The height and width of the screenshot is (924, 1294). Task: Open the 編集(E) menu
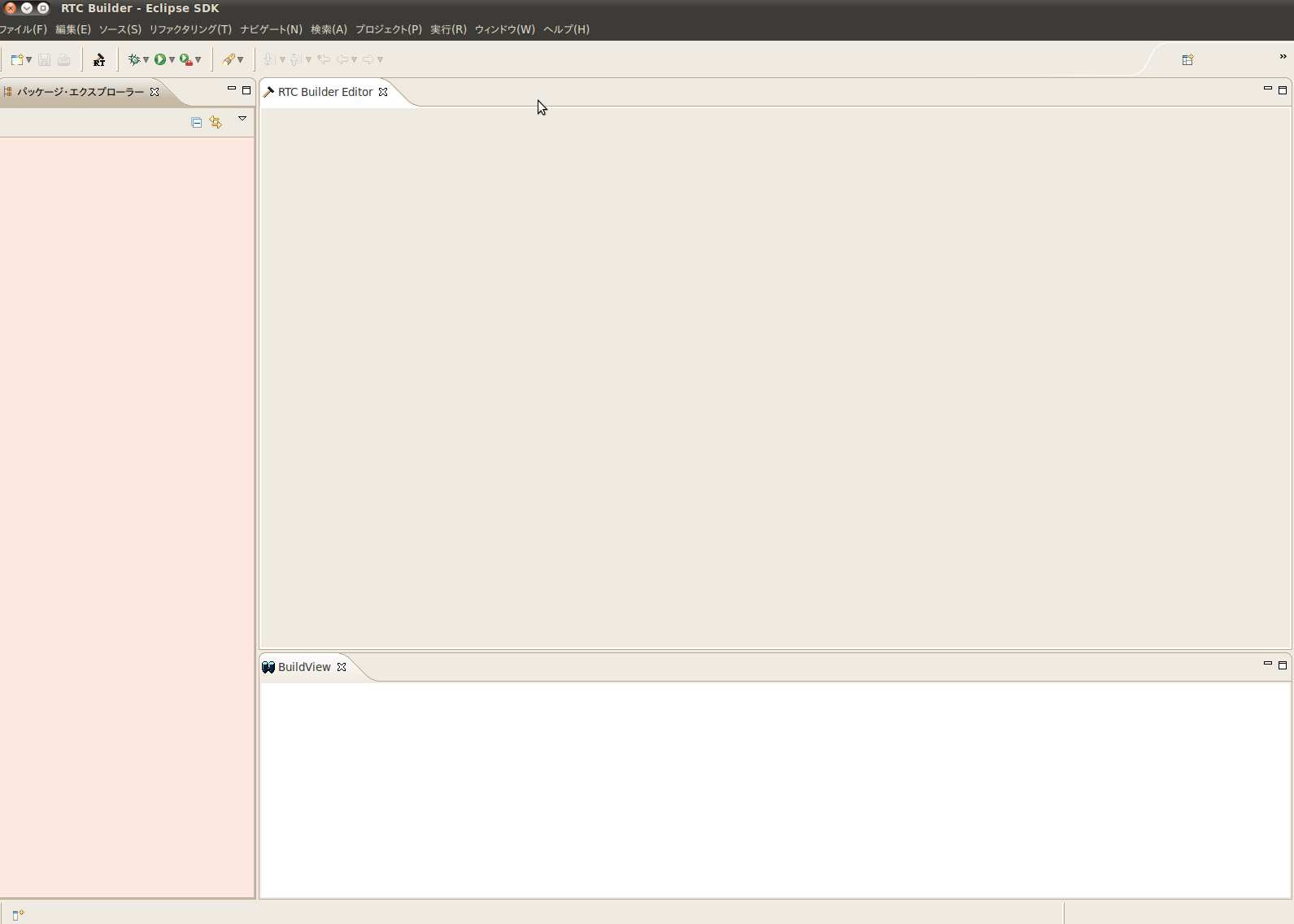(73, 29)
